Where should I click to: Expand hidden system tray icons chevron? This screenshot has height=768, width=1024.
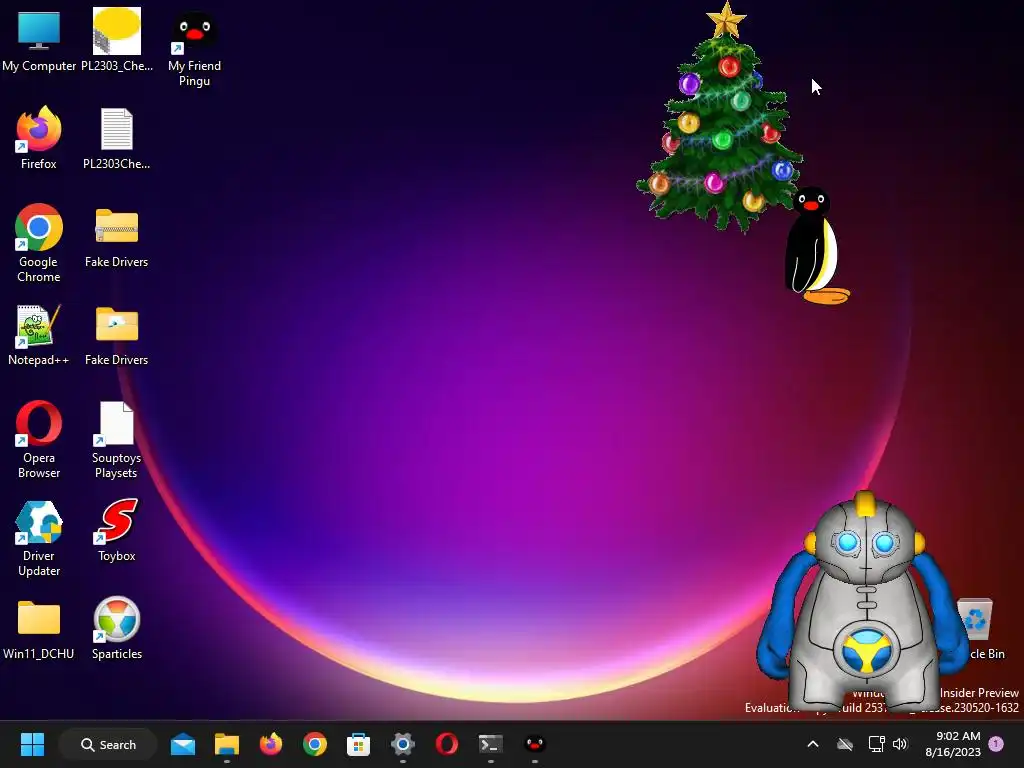coord(813,744)
